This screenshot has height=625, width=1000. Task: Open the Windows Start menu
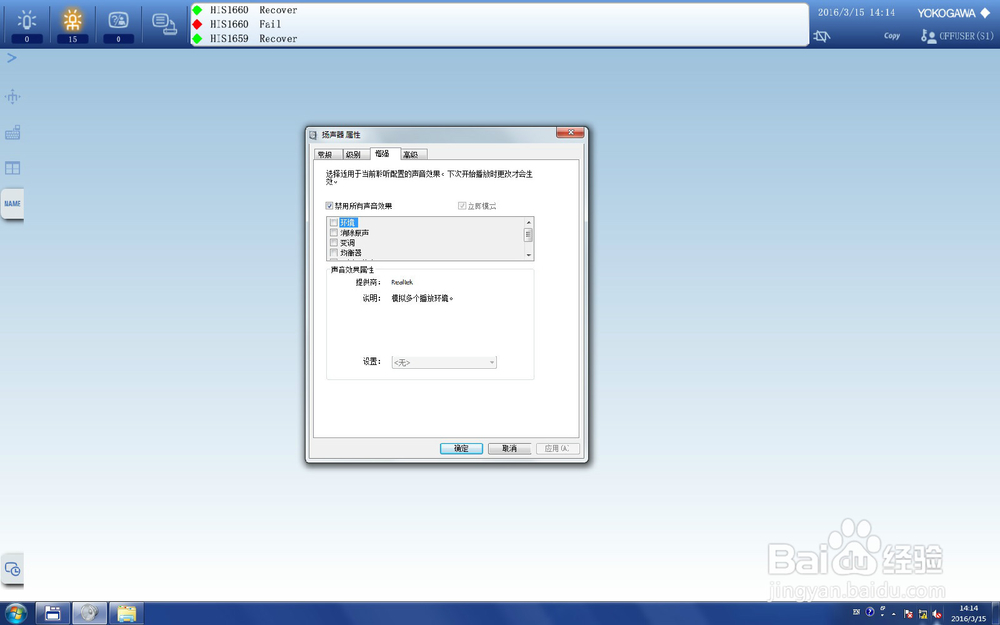(15, 614)
